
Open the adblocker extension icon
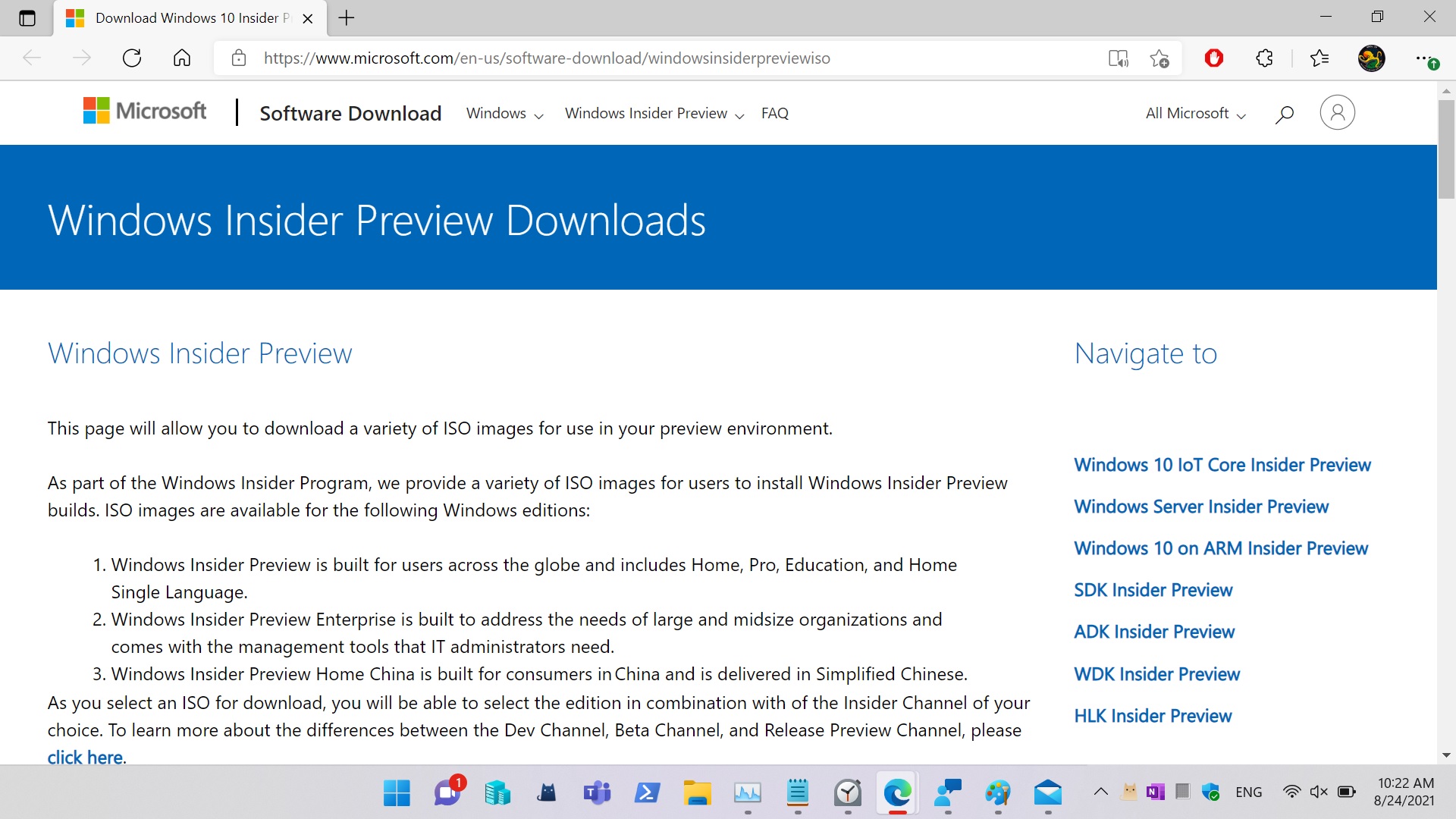coord(1214,58)
